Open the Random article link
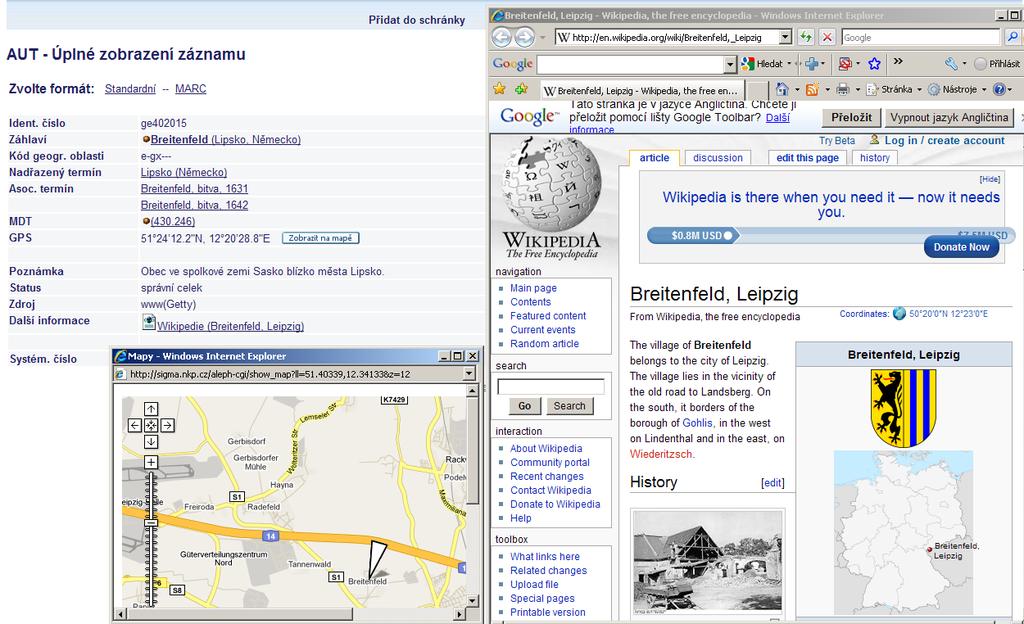The width and height of the screenshot is (1024, 624). pyautogui.click(x=544, y=343)
